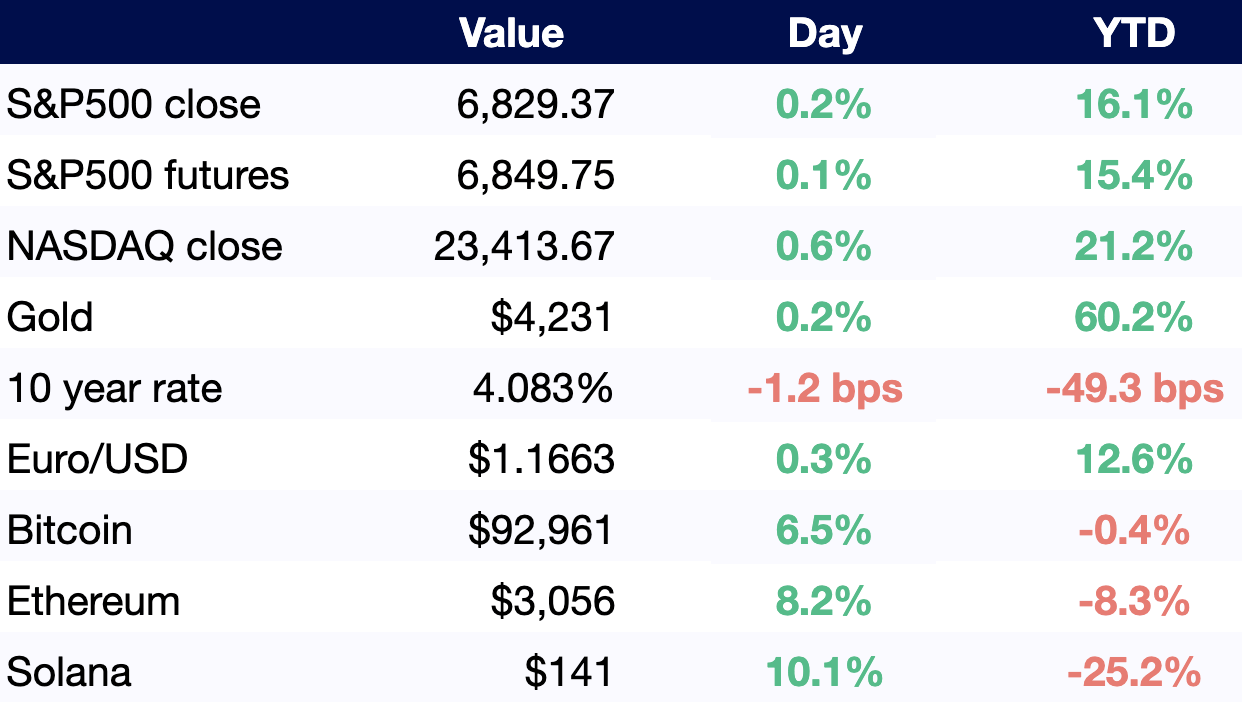Select the S&P500 futures row label
Screen dimensions: 1242x702
(148, 175)
